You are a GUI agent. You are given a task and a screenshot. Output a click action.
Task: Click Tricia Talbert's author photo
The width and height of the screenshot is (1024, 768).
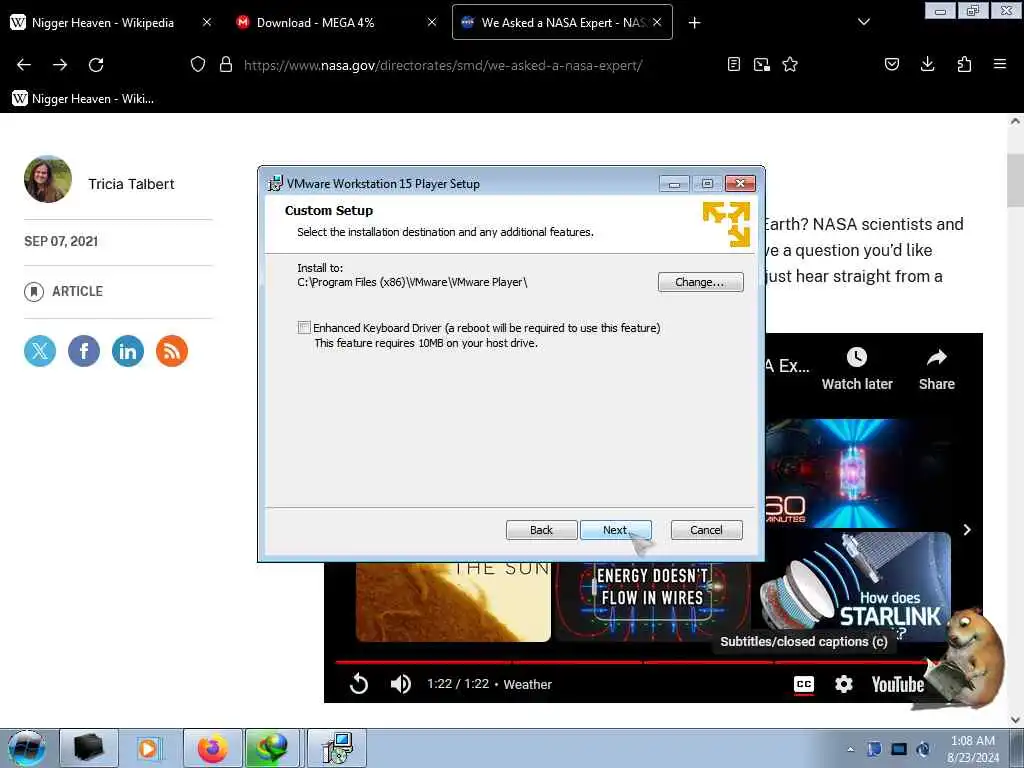tap(48, 179)
